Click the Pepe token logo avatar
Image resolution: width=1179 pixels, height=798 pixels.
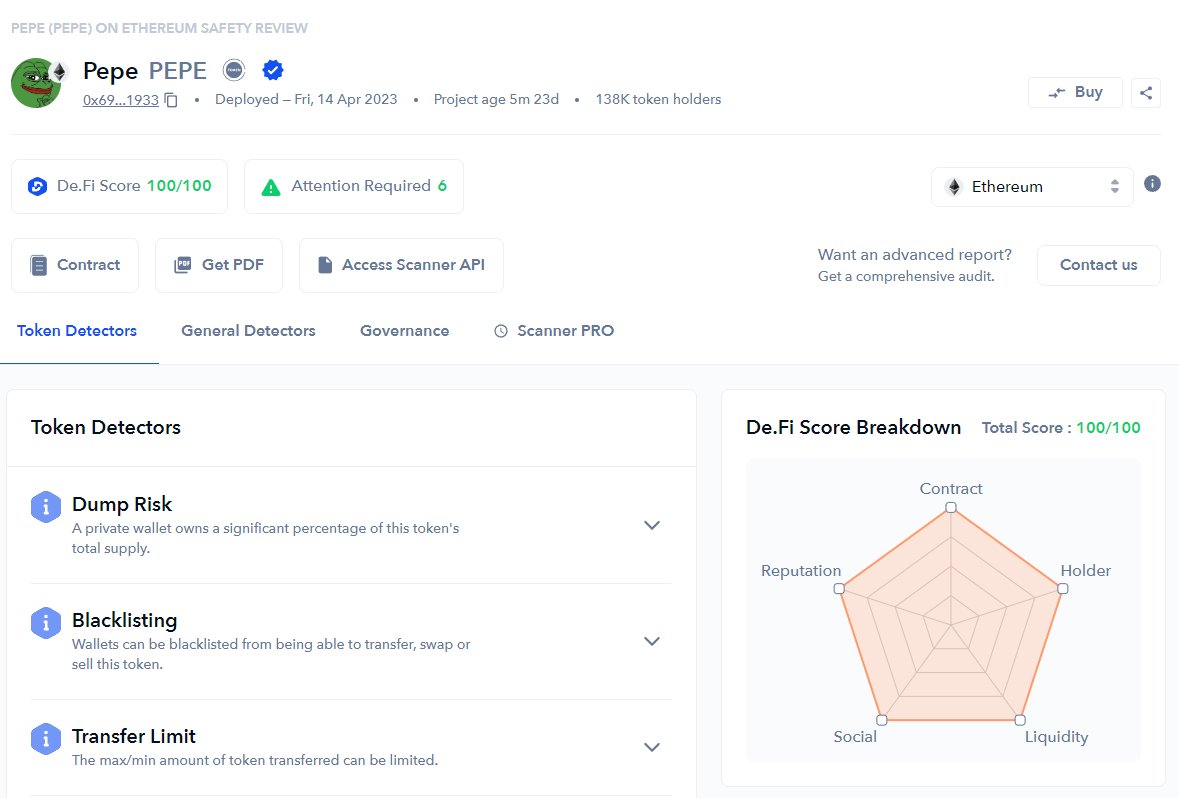pyautogui.click(x=36, y=83)
